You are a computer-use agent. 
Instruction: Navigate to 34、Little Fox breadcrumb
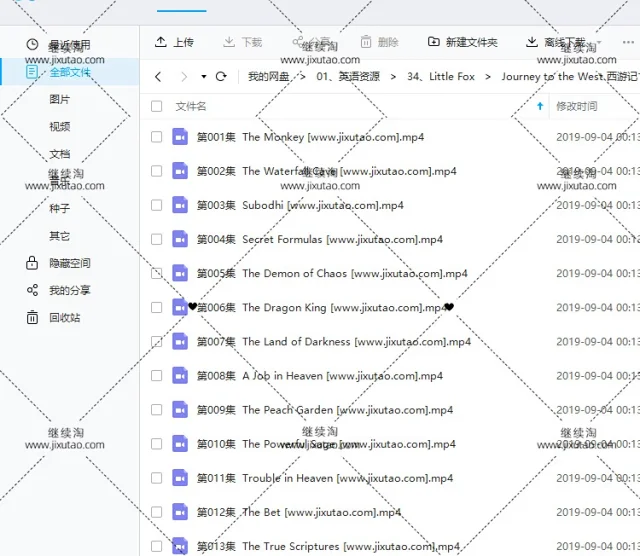441,76
